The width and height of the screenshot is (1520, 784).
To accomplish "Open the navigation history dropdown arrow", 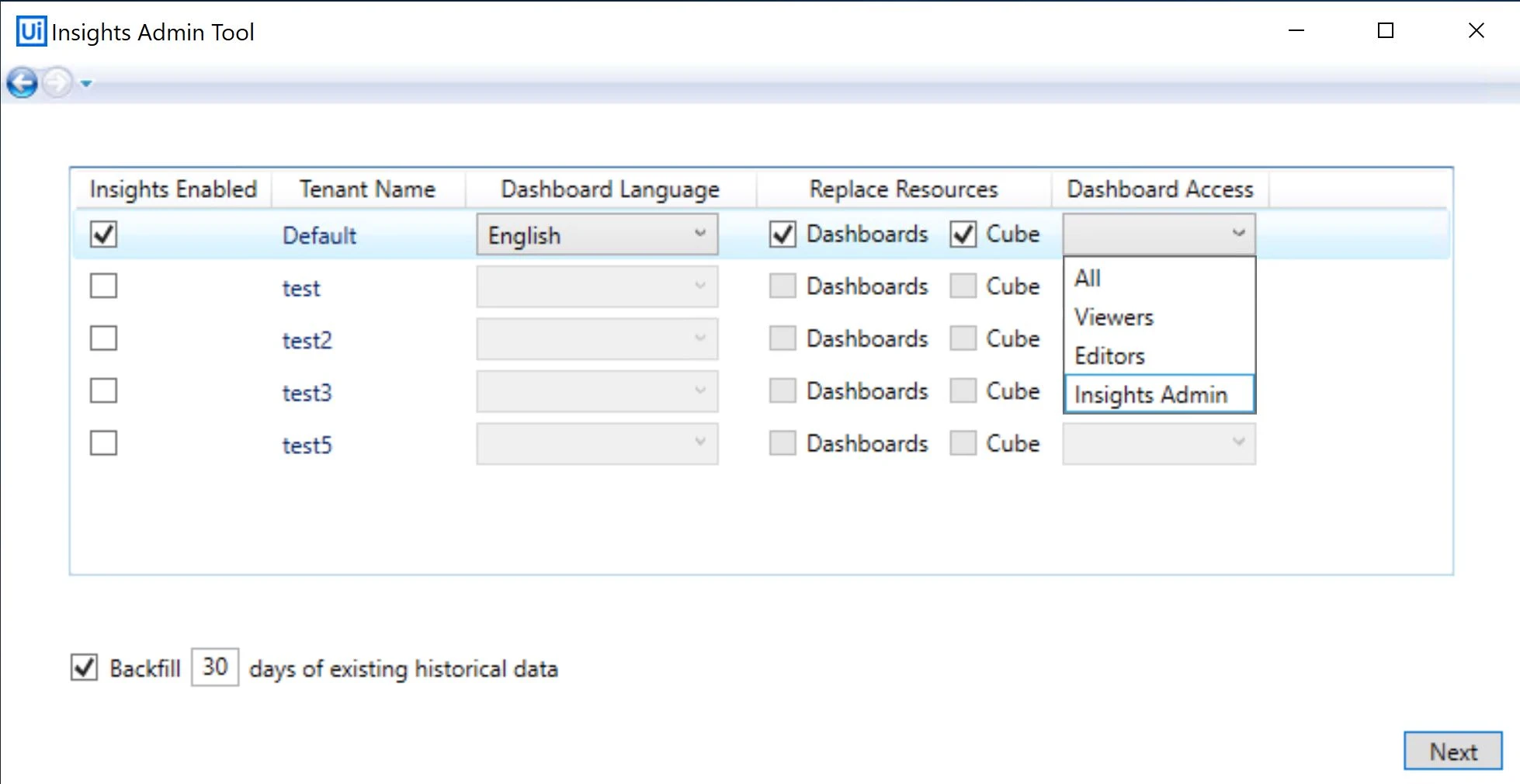I will tap(86, 83).
